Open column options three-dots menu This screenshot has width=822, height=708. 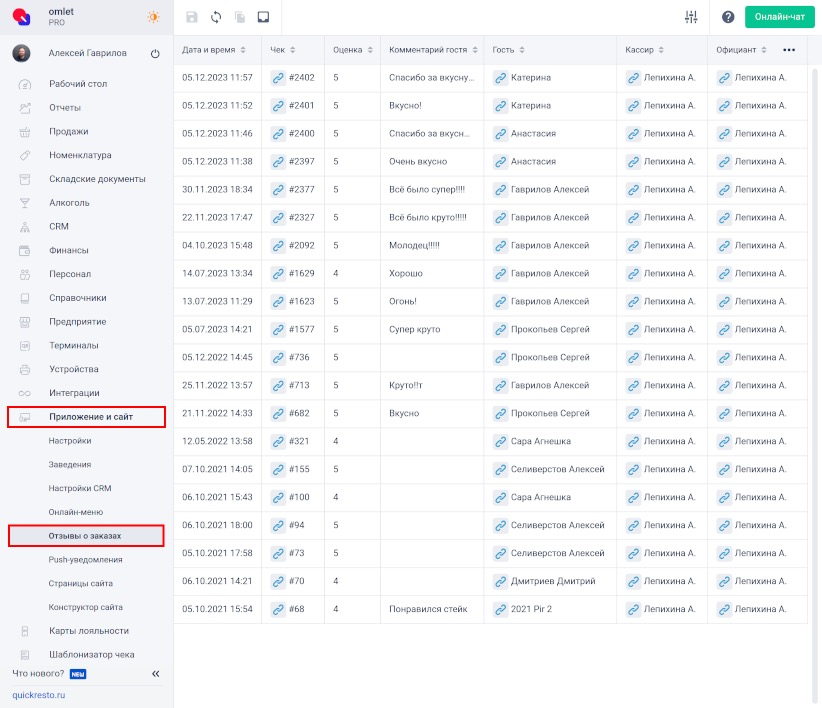pyautogui.click(x=789, y=50)
